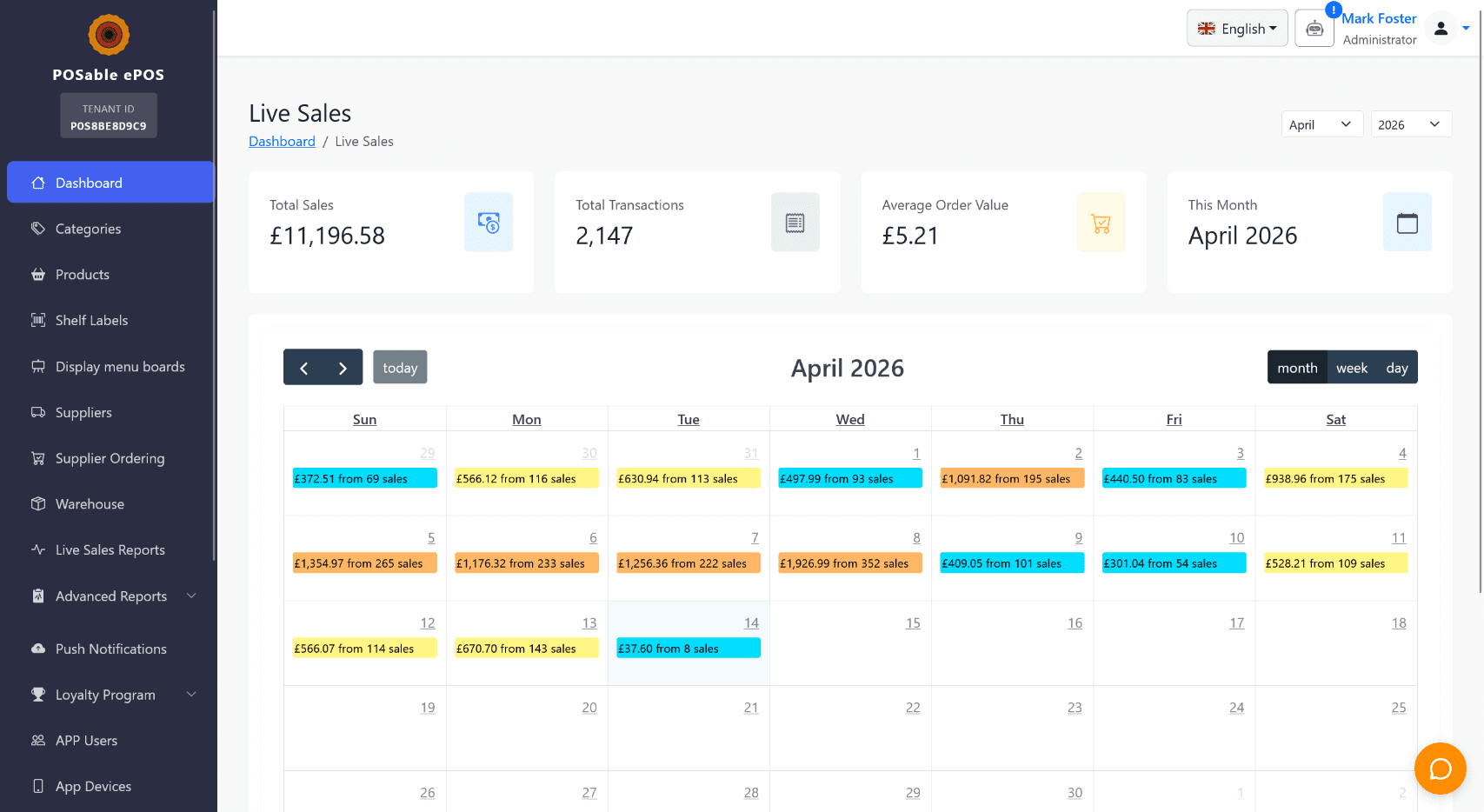Advance to next month with right arrow
This screenshot has width=1484, height=812.
click(343, 368)
